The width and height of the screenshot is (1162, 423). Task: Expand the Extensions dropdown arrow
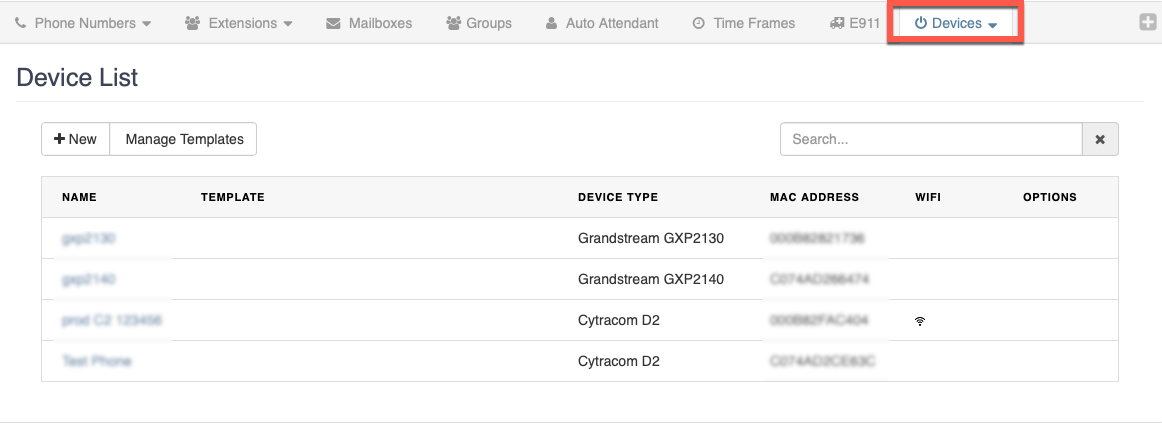click(x=288, y=24)
